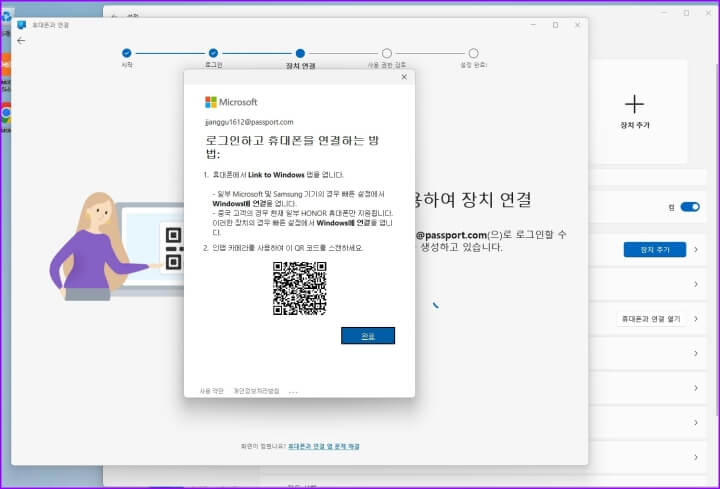The width and height of the screenshot is (720, 489).
Task: Click the jjanggu1612@passport.com account text
Action: [x=249, y=122]
